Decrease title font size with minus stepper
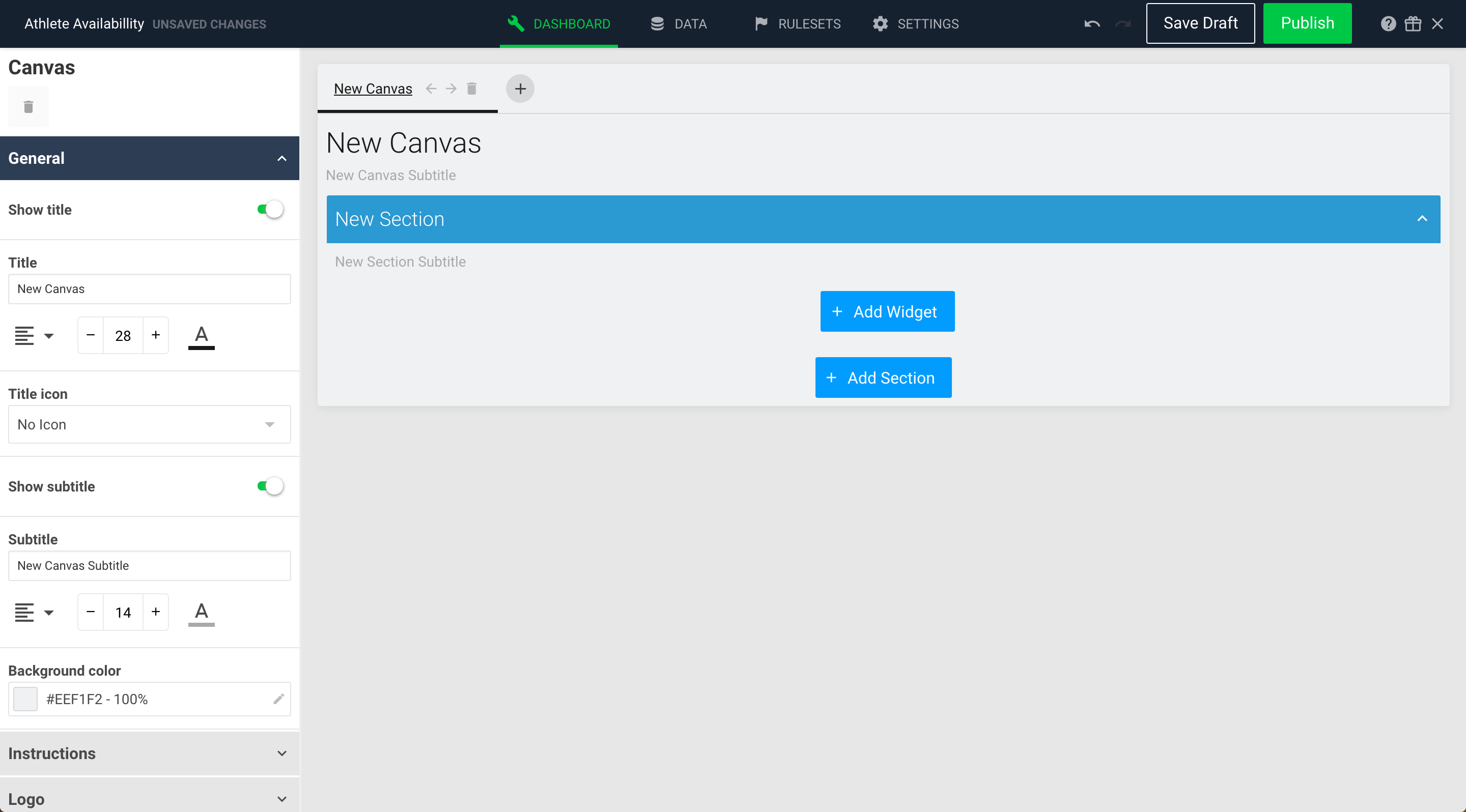 tap(90, 335)
